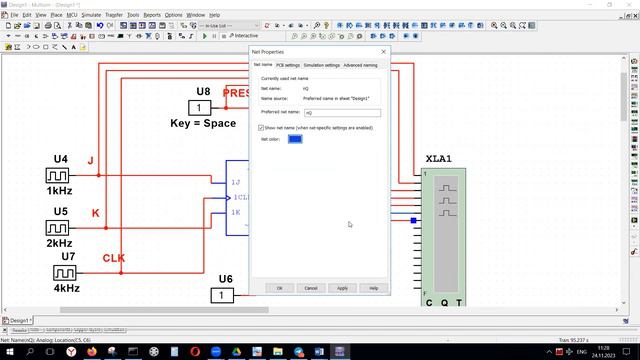The height and width of the screenshot is (360, 640).
Task: Toggle the U6 interactive switch
Action: pyautogui.click(x=222, y=295)
